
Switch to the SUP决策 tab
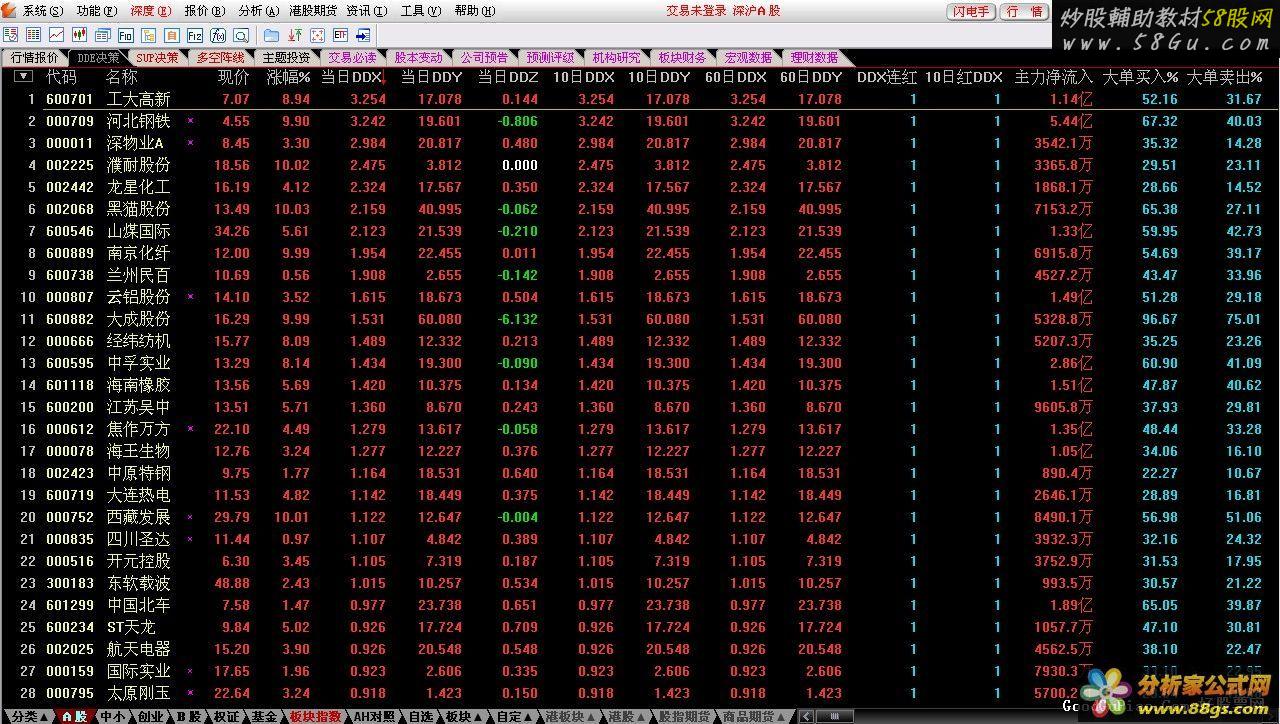158,58
